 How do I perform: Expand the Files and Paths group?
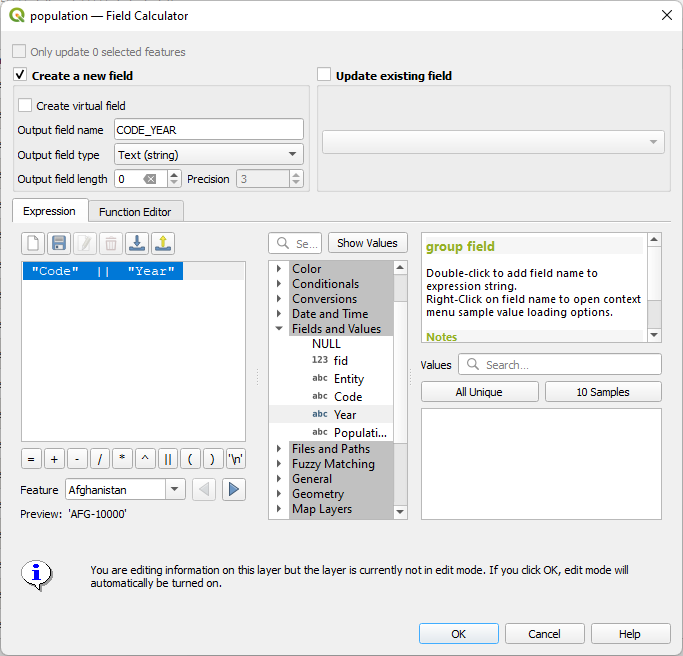pyautogui.click(x=279, y=449)
